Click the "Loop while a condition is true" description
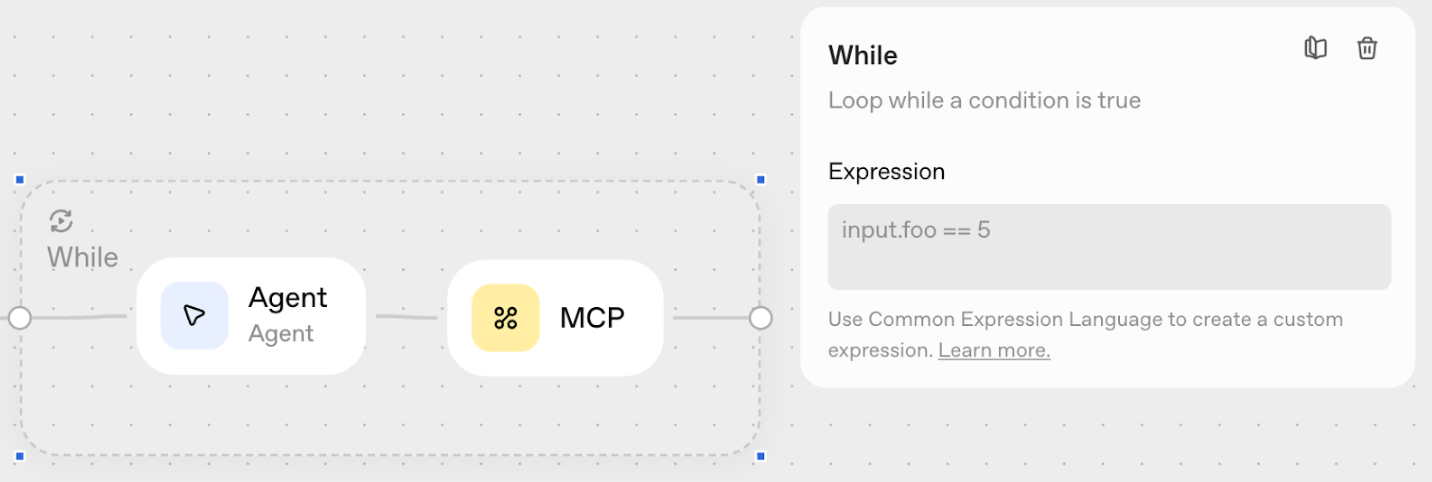The image size is (1432, 482). 984,100
